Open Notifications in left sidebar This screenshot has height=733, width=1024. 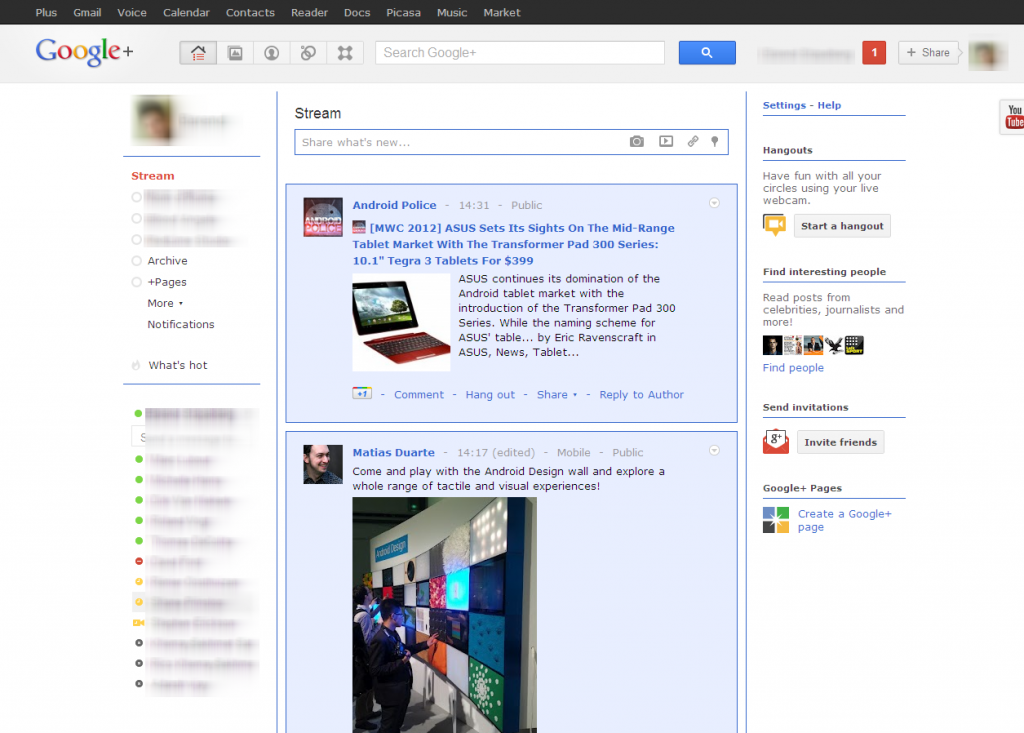coord(181,325)
